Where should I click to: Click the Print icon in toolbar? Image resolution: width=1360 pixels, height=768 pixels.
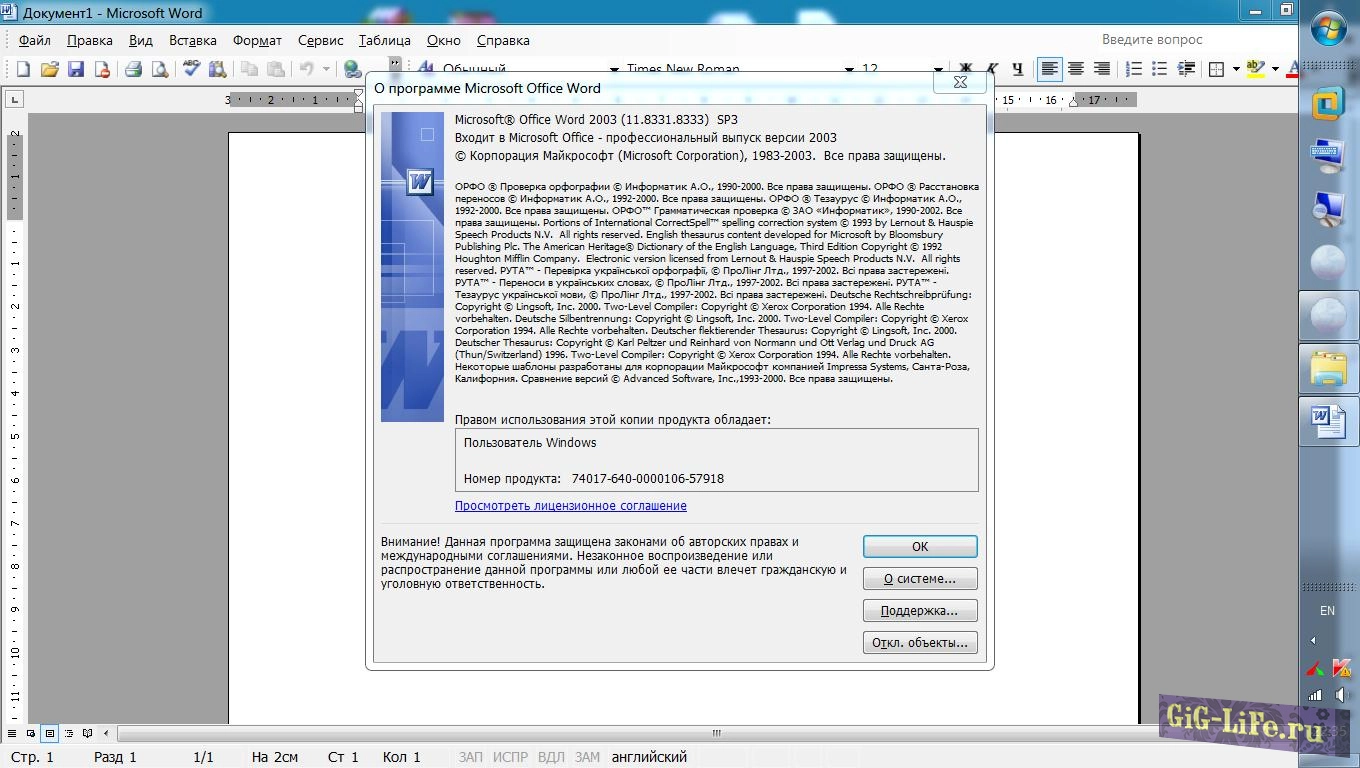(133, 69)
